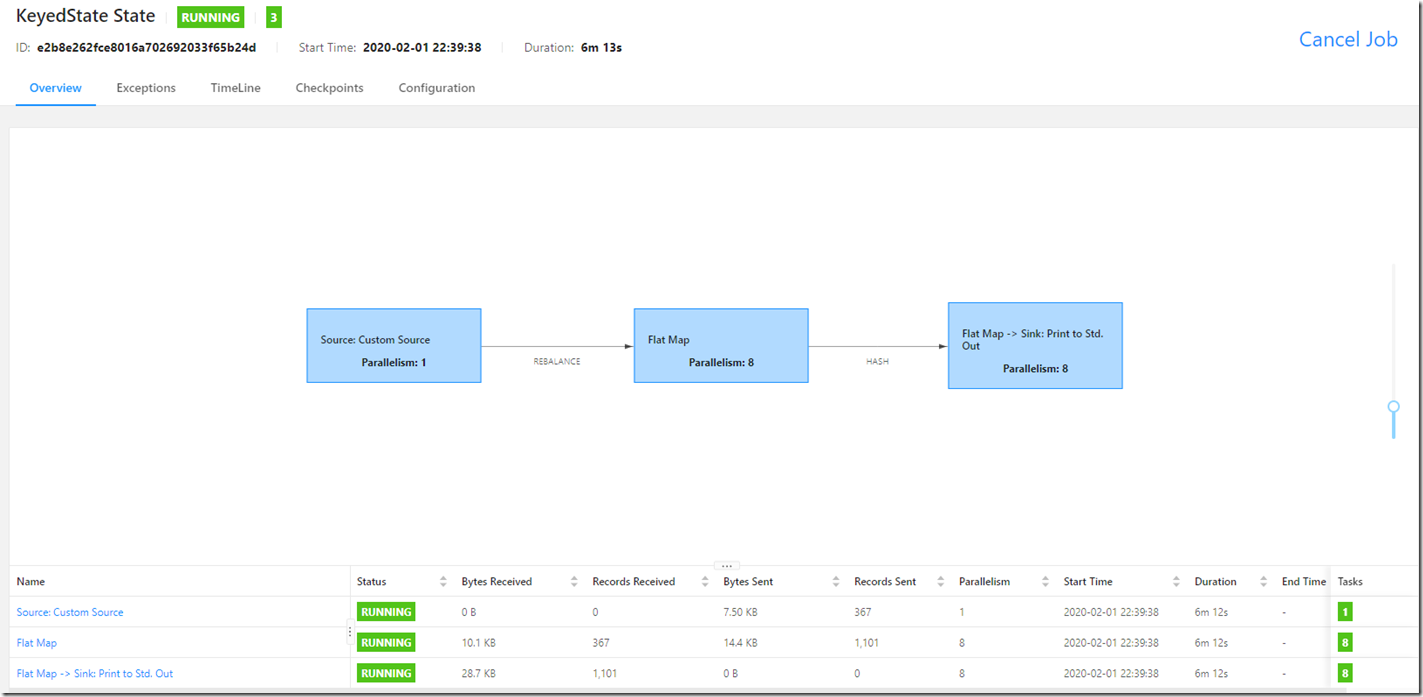
Task: Click the Name column header
Action: click(x=31, y=582)
